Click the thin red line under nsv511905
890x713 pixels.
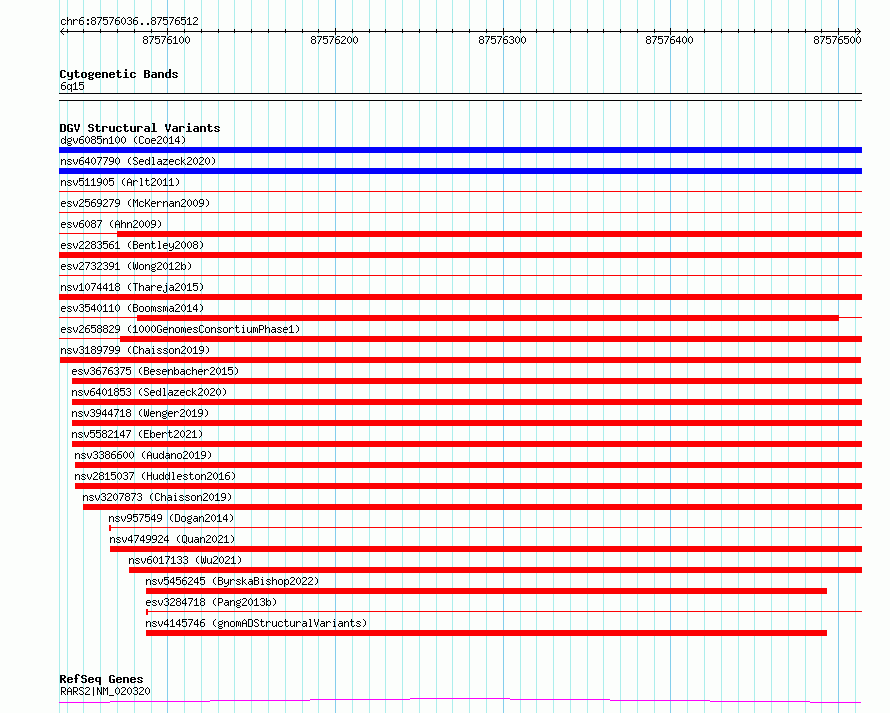click(x=460, y=192)
